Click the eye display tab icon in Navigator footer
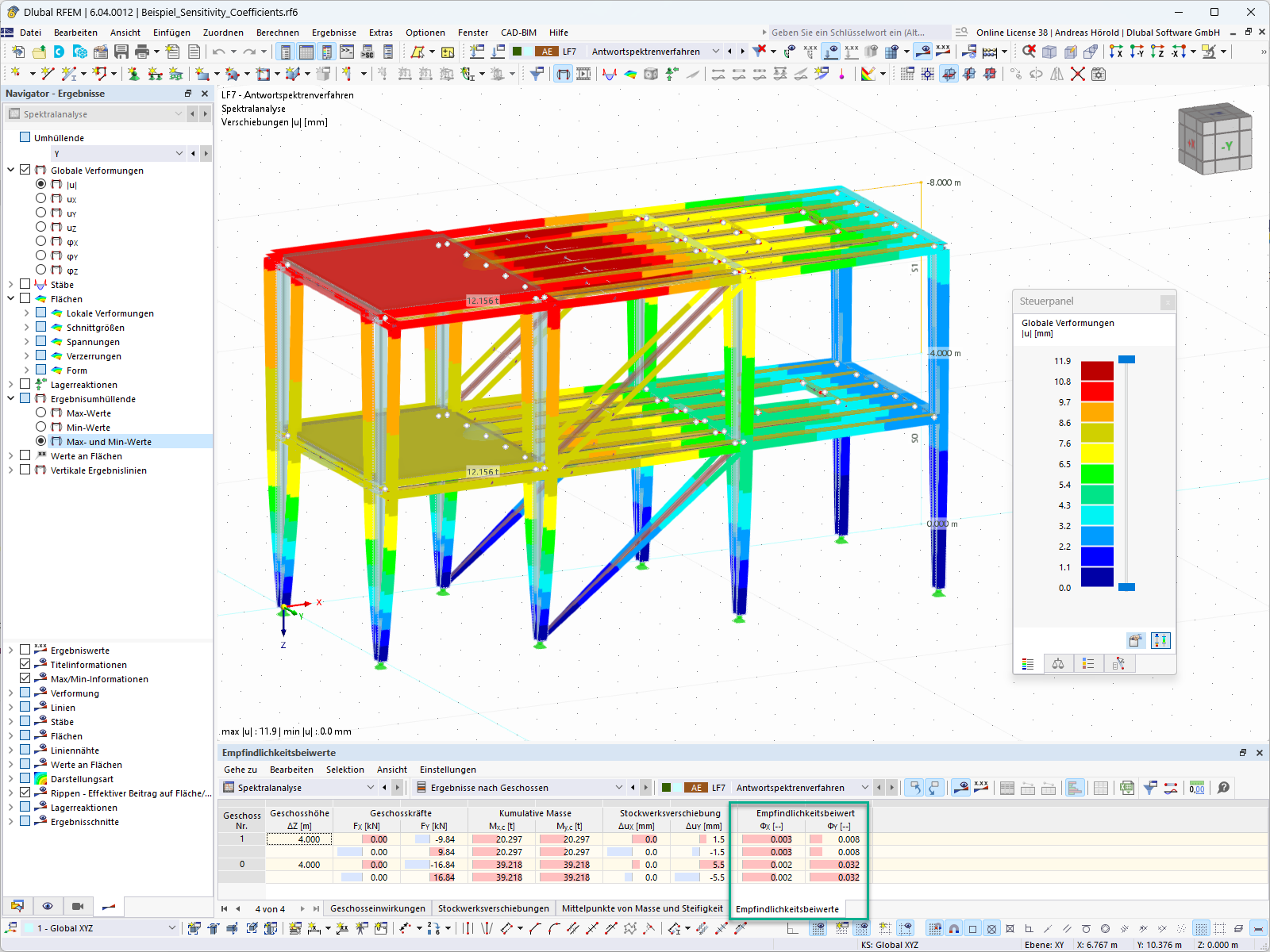This screenshot has width=1270, height=952. pos(48,906)
